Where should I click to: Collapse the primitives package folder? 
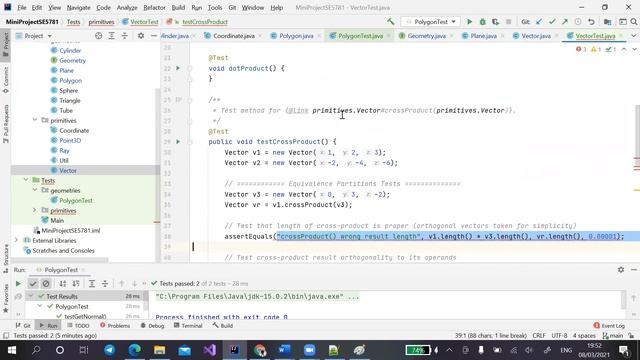pyautogui.click(x=35, y=120)
